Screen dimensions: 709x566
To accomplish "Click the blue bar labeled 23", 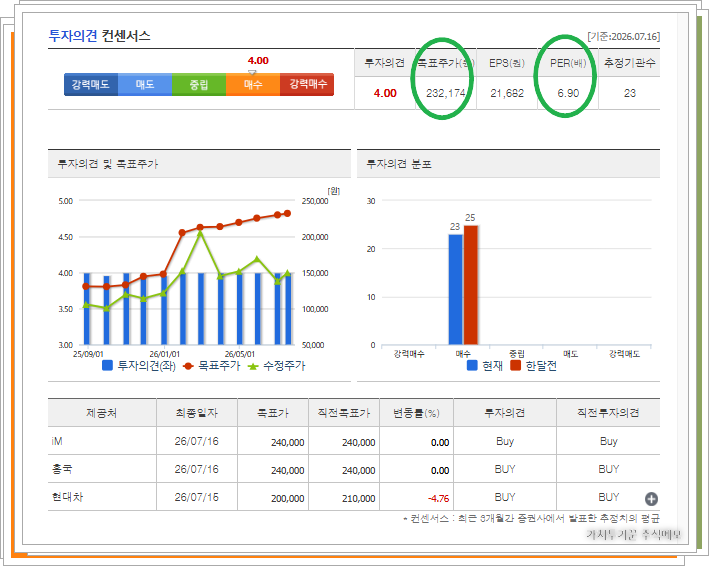I will point(455,289).
